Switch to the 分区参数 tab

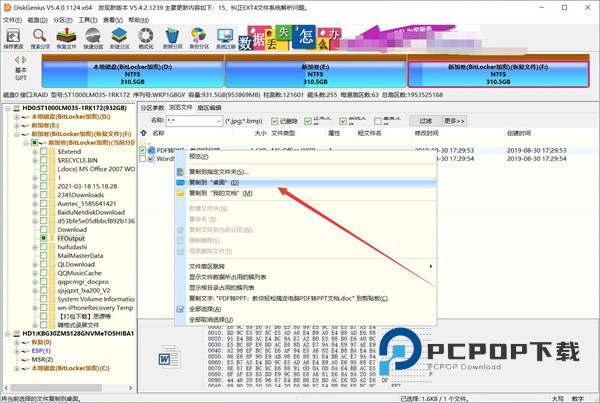tap(152, 106)
